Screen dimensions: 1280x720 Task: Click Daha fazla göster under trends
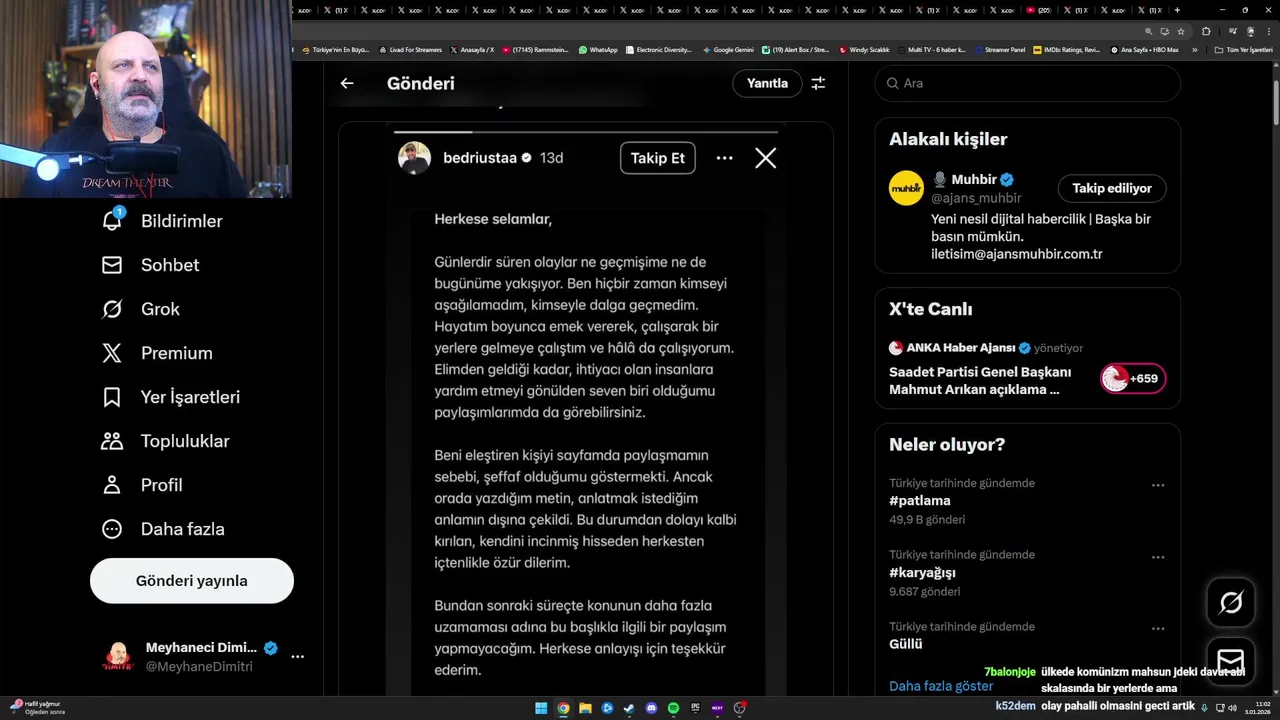click(x=941, y=686)
